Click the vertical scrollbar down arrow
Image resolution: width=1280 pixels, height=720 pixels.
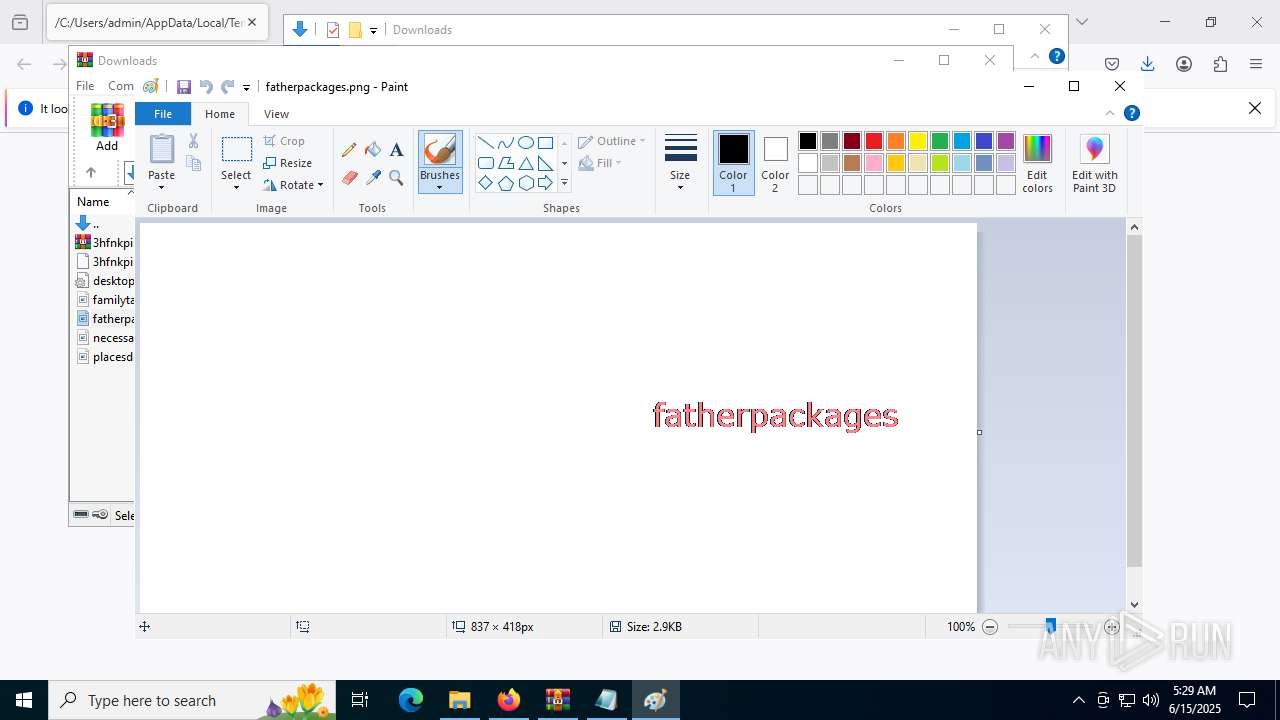point(1134,604)
